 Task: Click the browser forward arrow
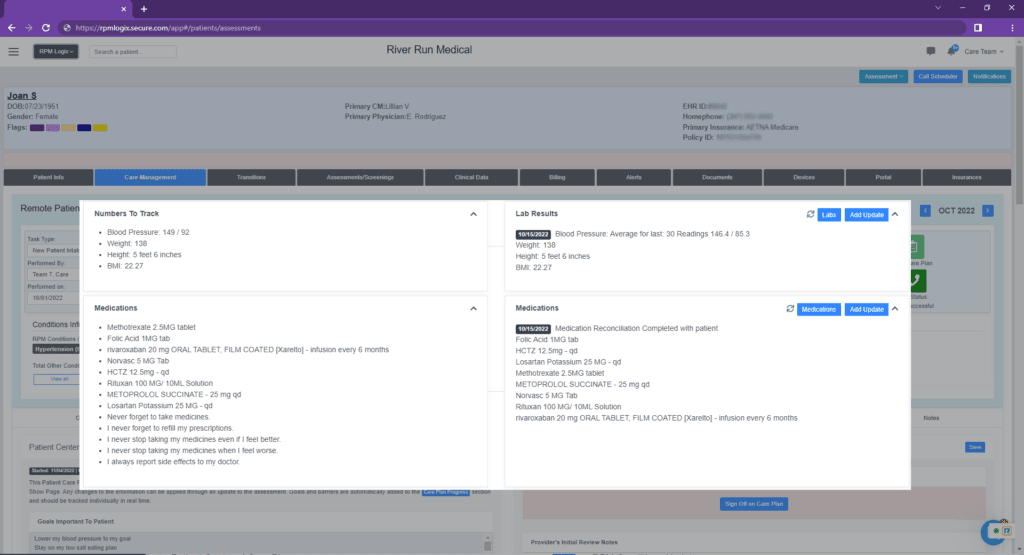tap(28, 28)
